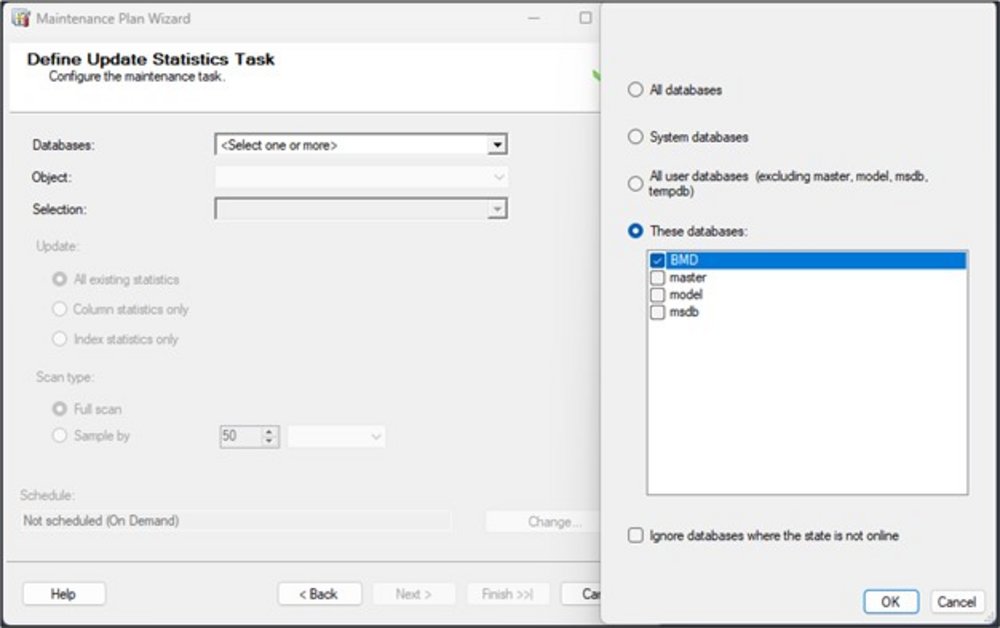Increase the Sample by value stepper

[268, 432]
